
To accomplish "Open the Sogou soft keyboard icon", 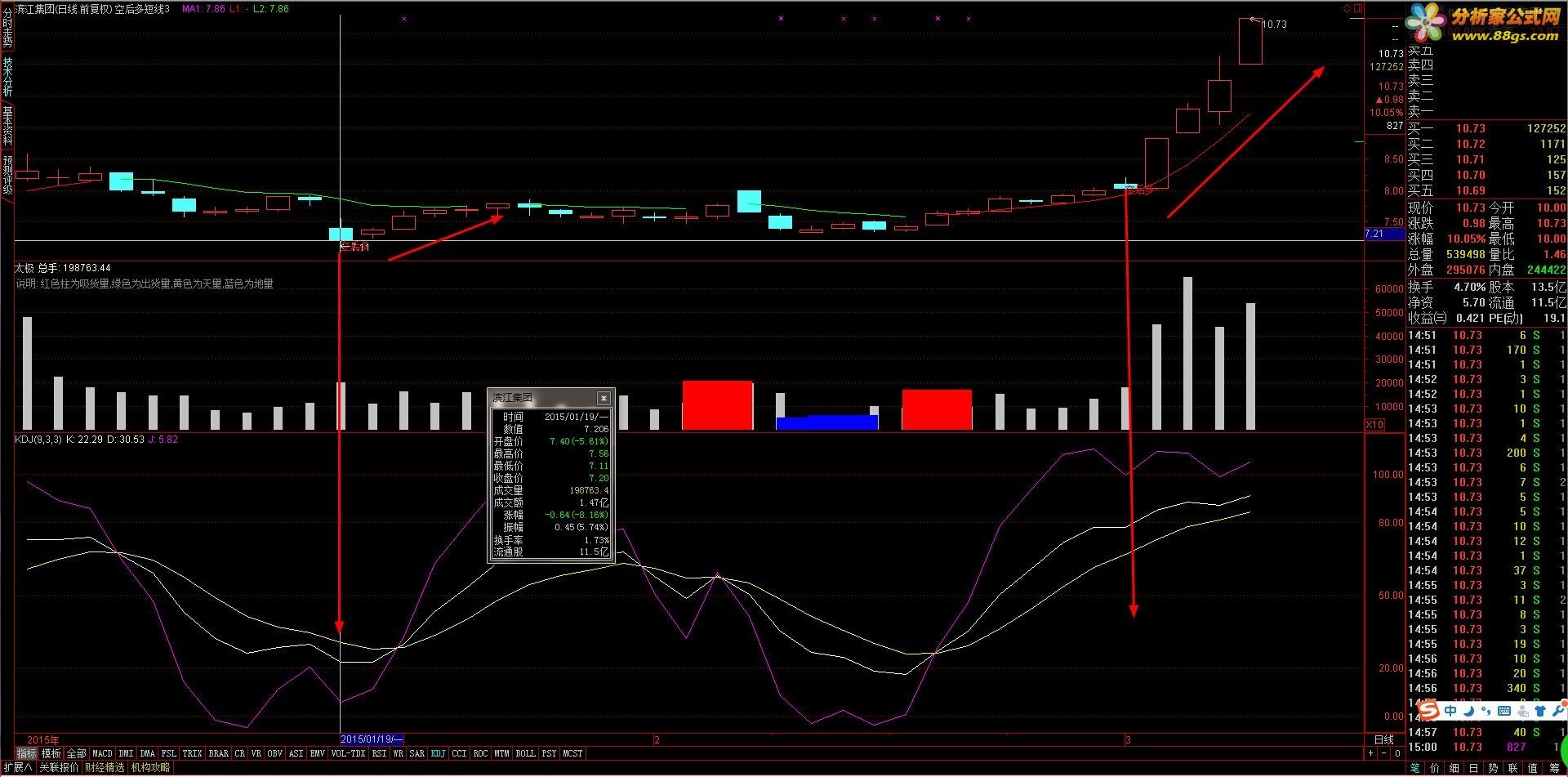I will (x=1503, y=710).
